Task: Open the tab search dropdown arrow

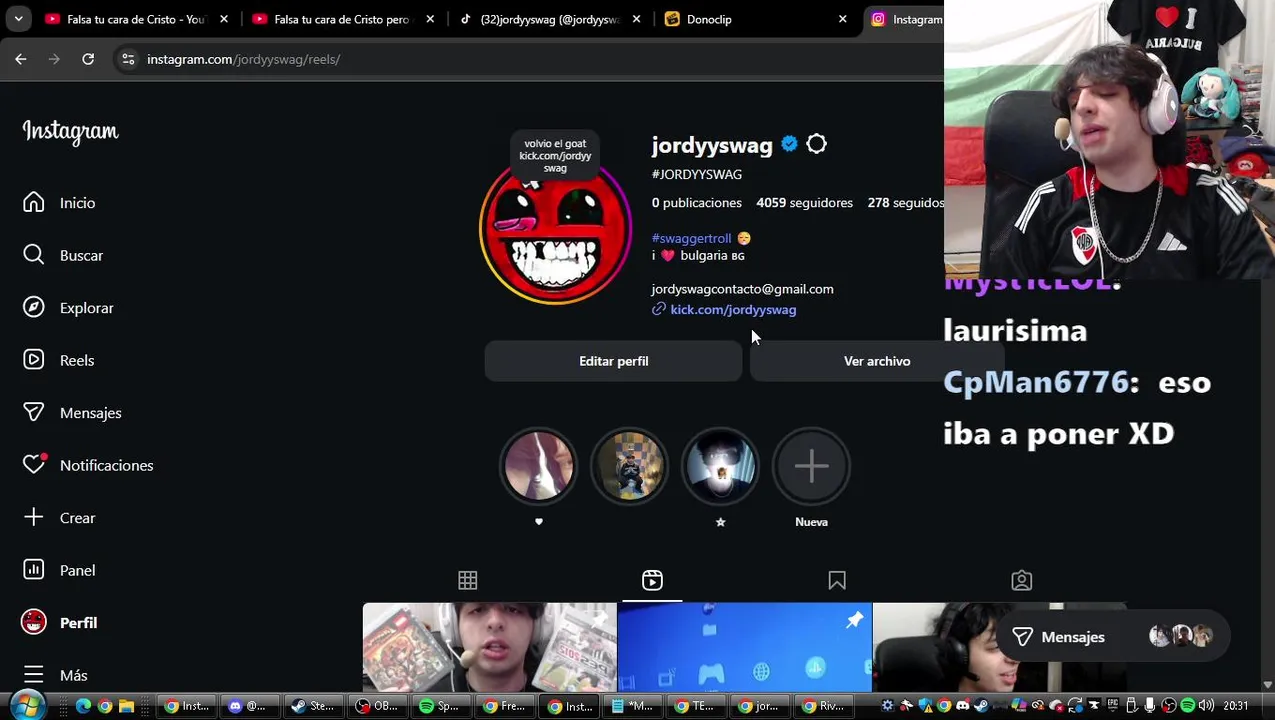Action: tap(18, 19)
